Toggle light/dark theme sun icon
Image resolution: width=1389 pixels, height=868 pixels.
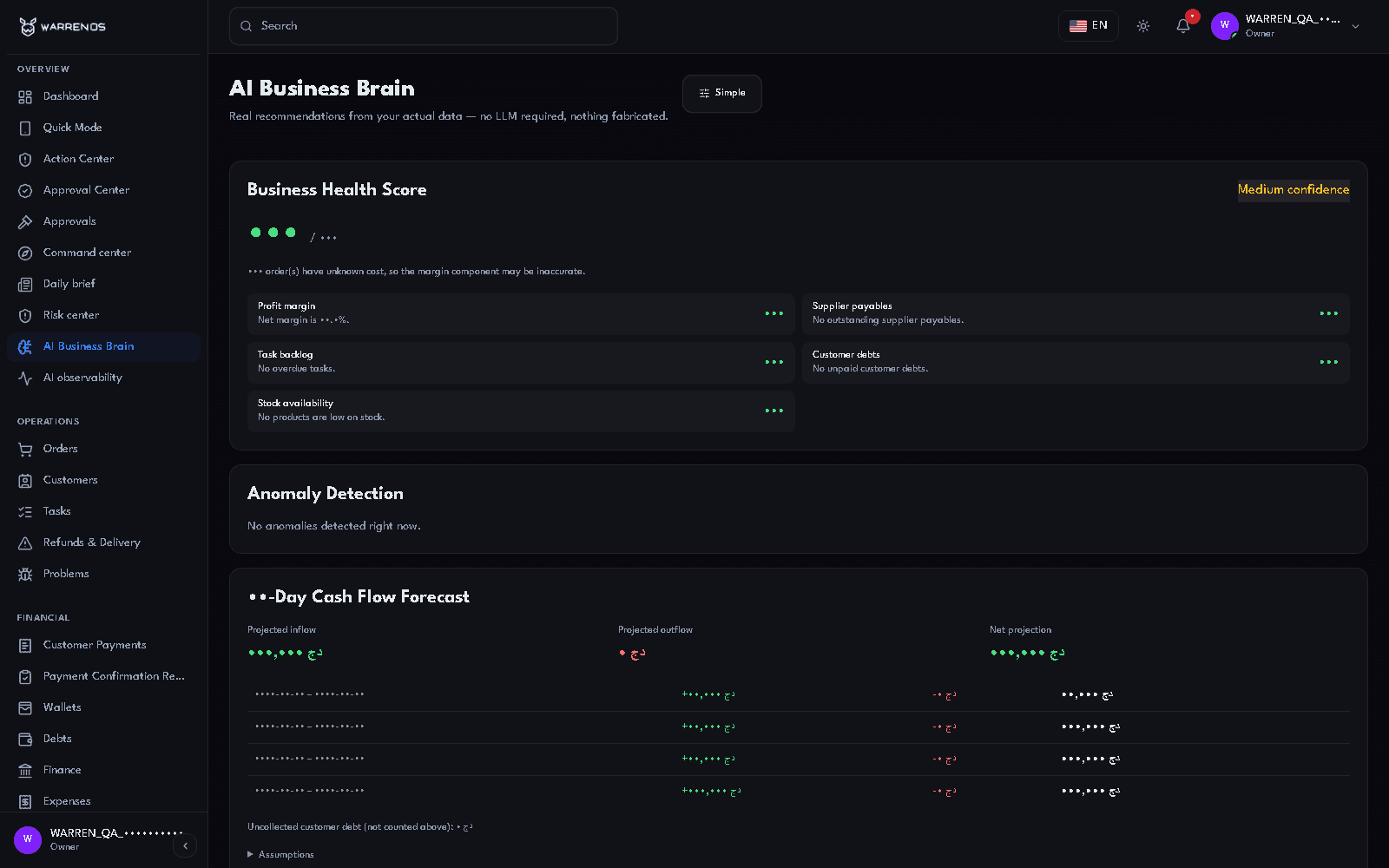tap(1143, 26)
